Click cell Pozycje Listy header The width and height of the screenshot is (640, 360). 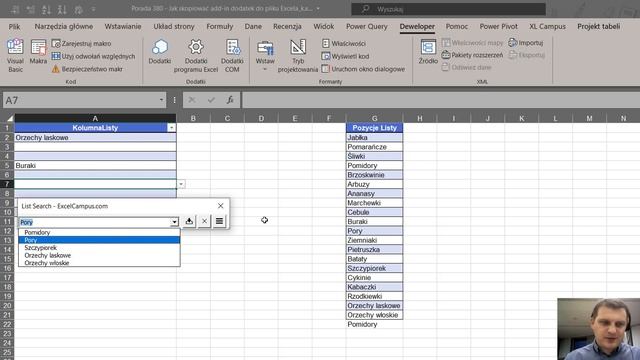(374, 128)
